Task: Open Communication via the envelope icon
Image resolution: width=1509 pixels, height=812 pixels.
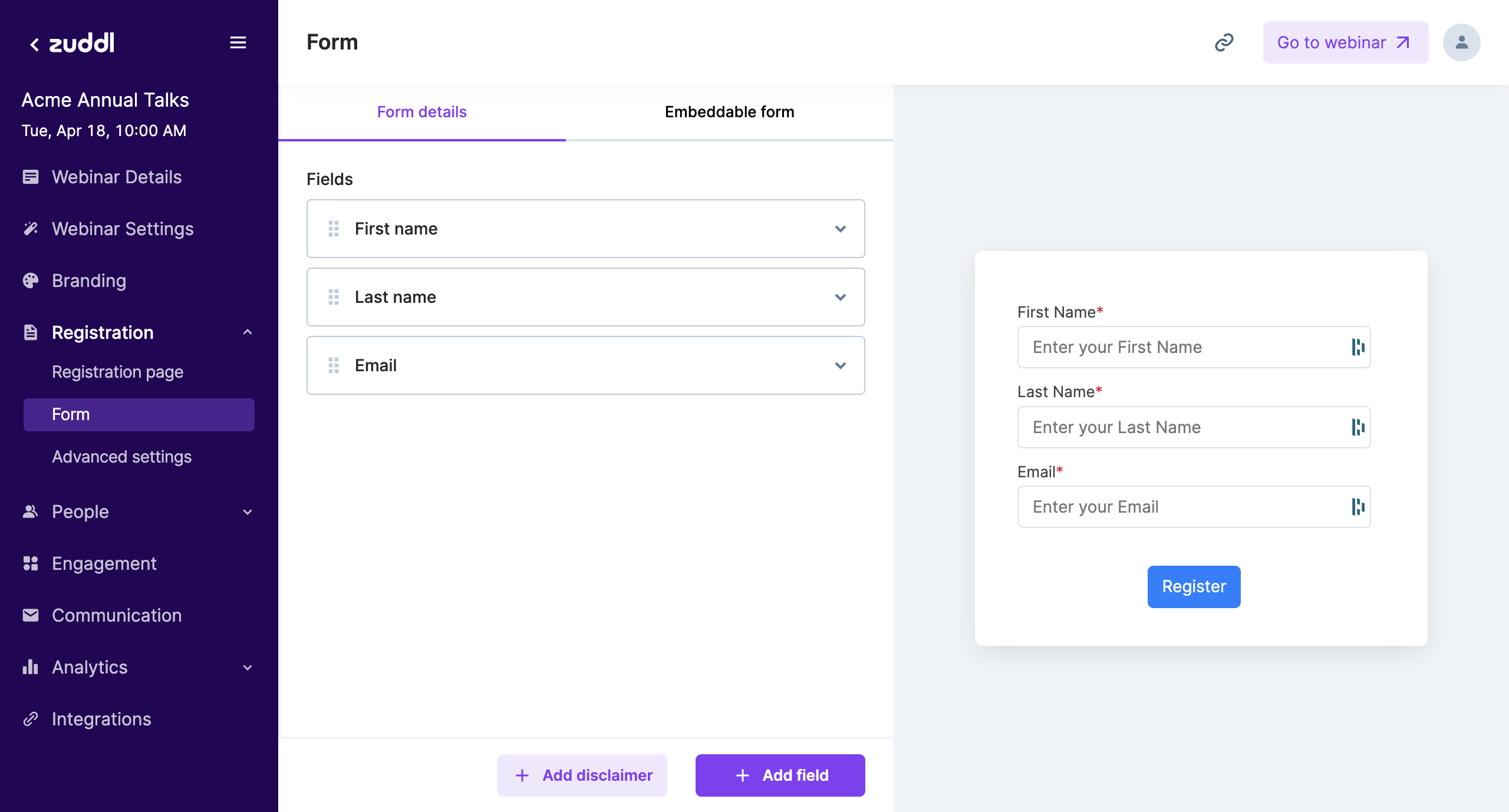Action: pyautogui.click(x=31, y=615)
